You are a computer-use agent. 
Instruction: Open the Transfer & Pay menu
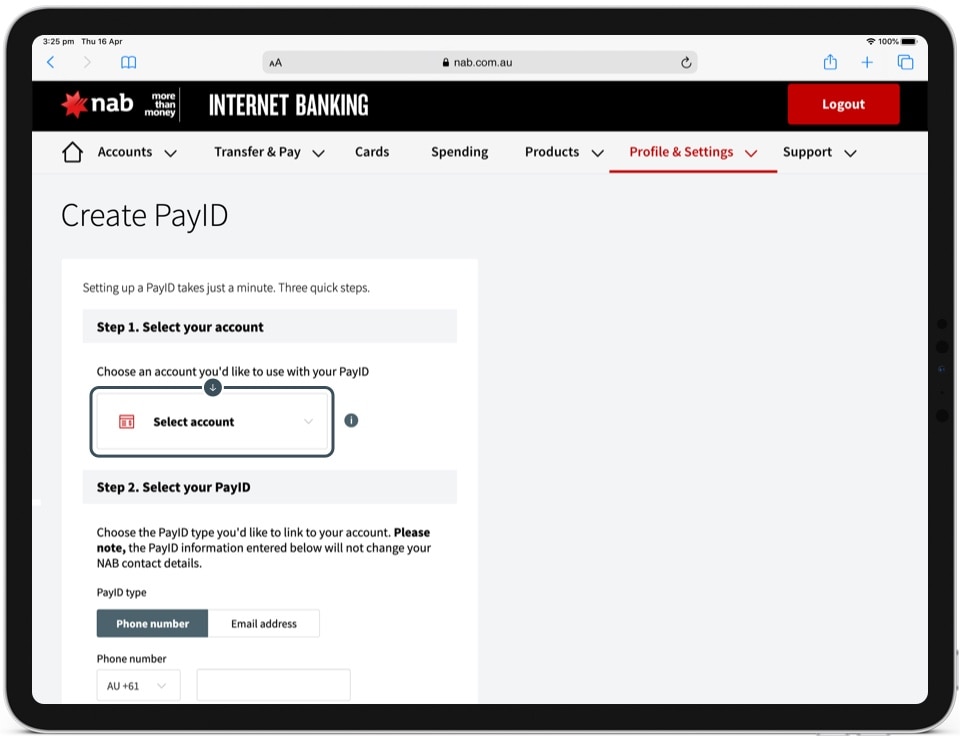pyautogui.click(x=269, y=153)
